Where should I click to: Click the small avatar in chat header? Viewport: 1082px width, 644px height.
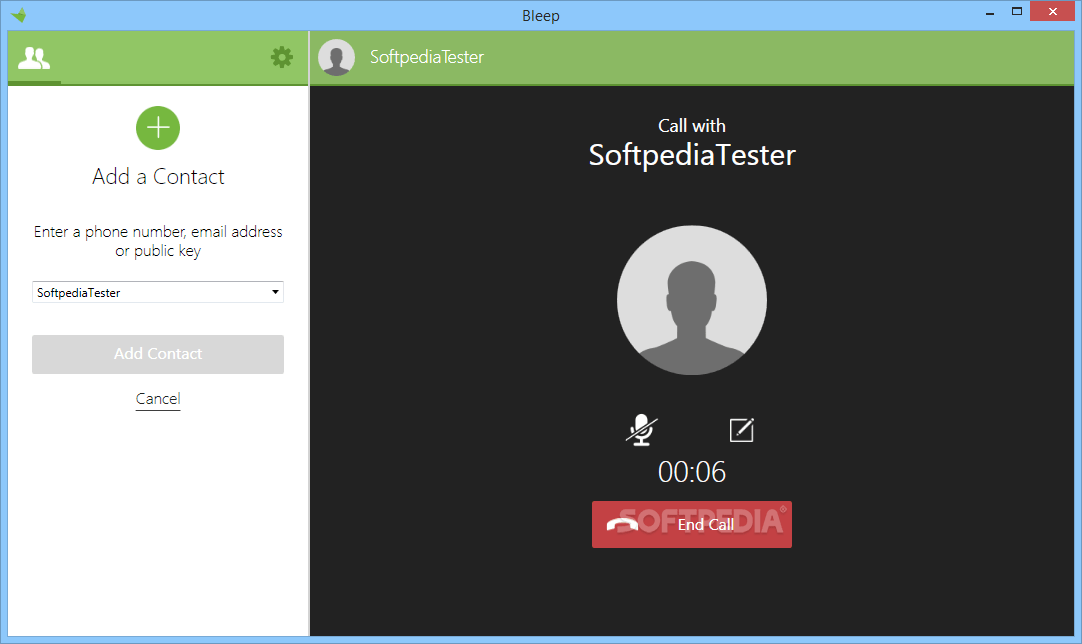click(x=337, y=57)
